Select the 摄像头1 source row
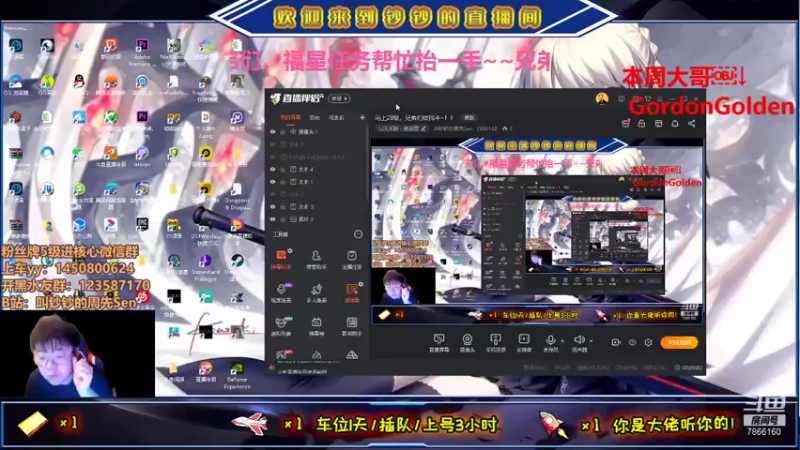The image size is (800, 450). pos(316,132)
